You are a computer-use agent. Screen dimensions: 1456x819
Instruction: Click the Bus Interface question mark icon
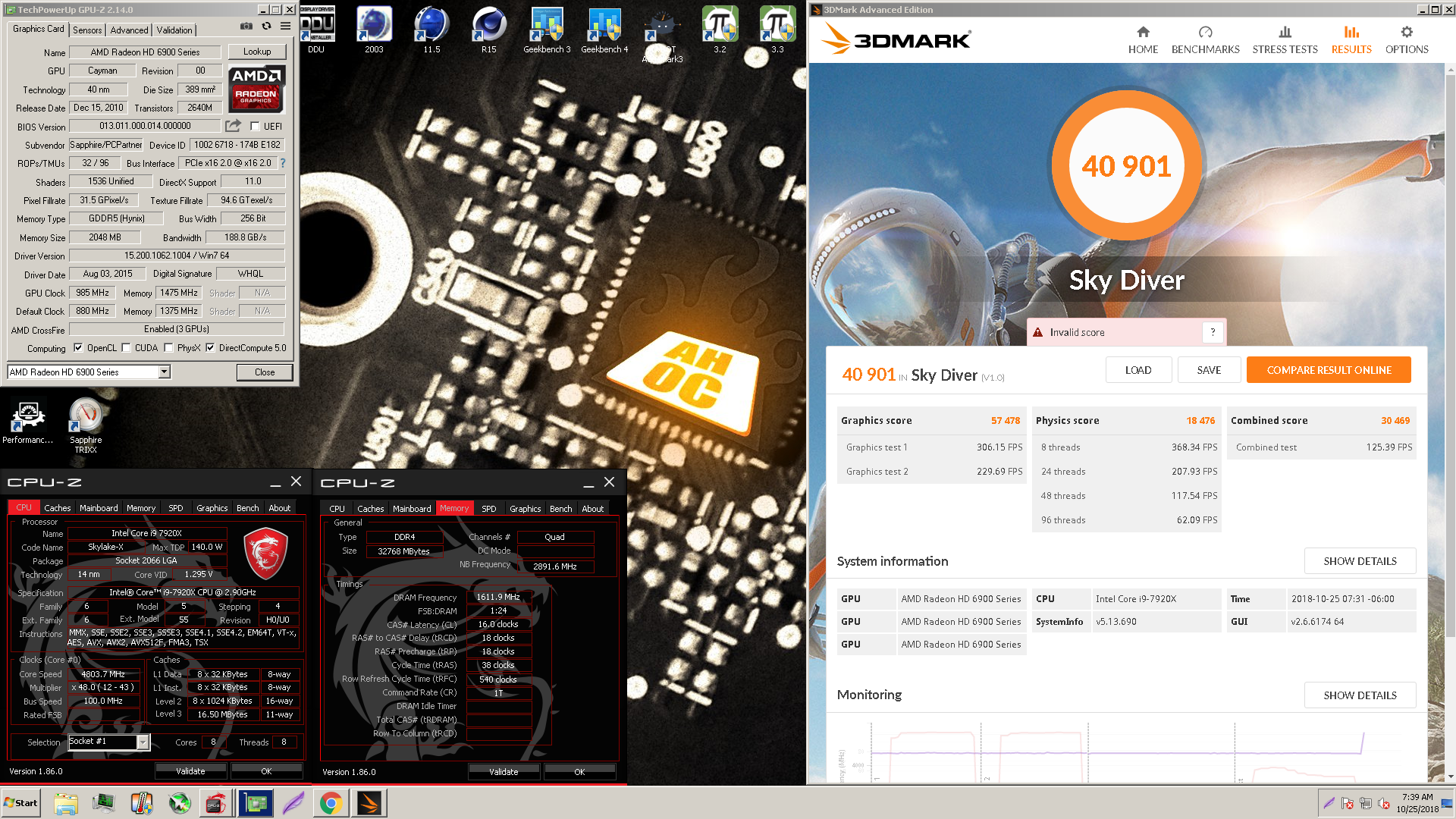pos(282,163)
